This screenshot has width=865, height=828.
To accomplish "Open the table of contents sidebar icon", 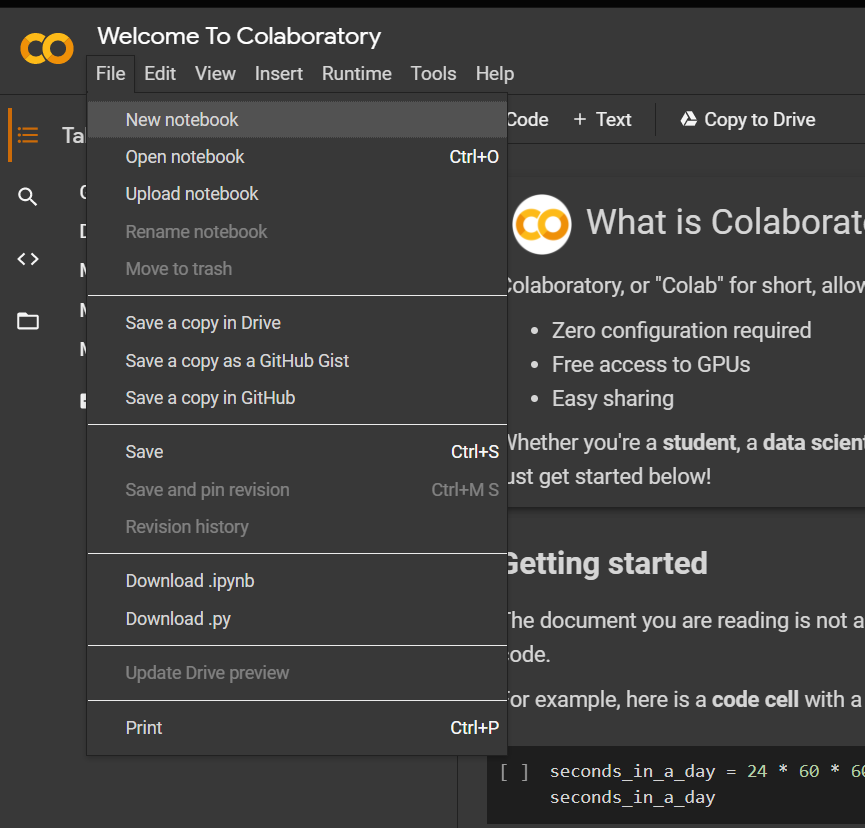I will (28, 135).
